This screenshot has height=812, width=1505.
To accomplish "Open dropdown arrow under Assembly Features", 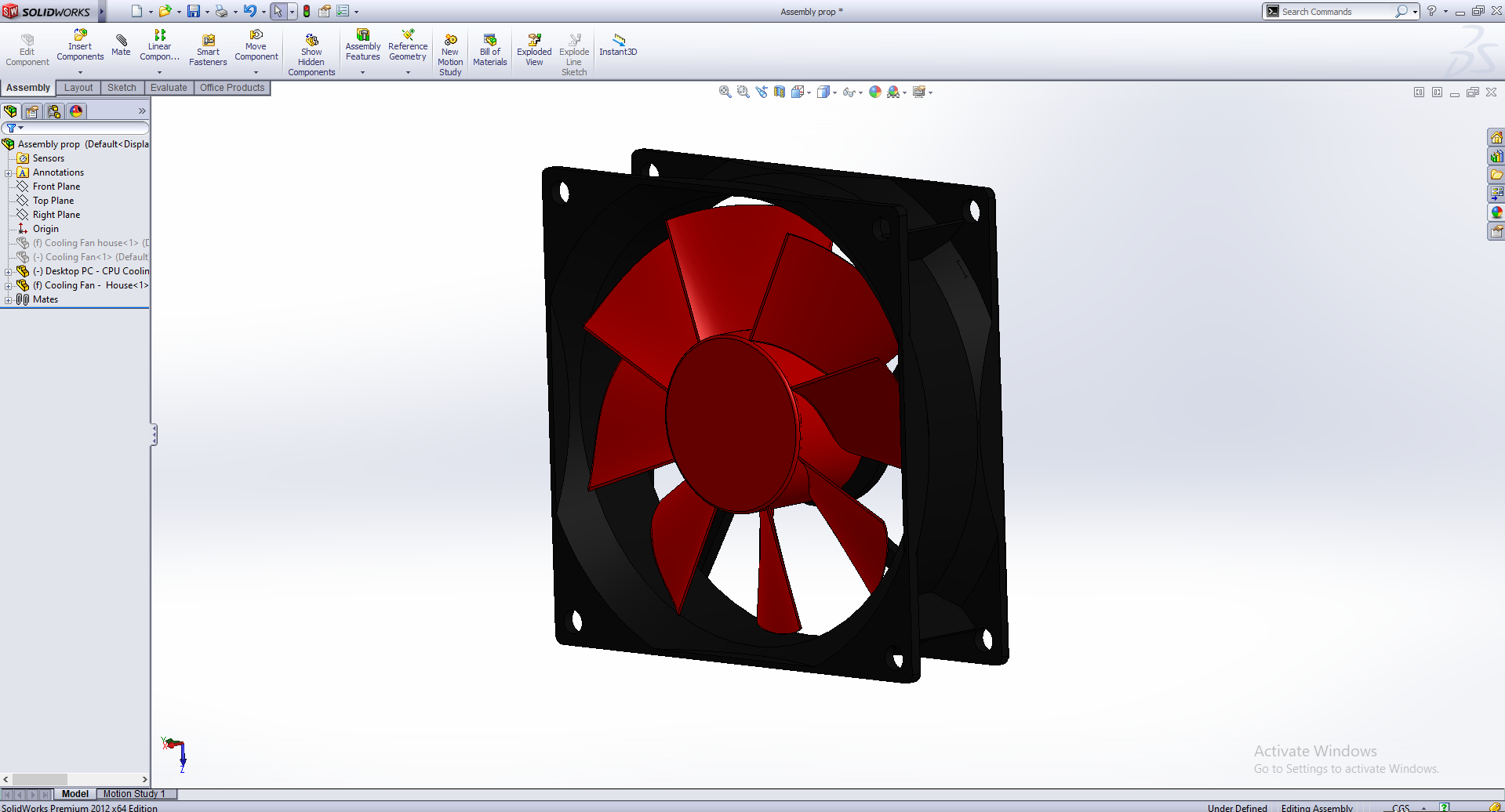I will 363,72.
